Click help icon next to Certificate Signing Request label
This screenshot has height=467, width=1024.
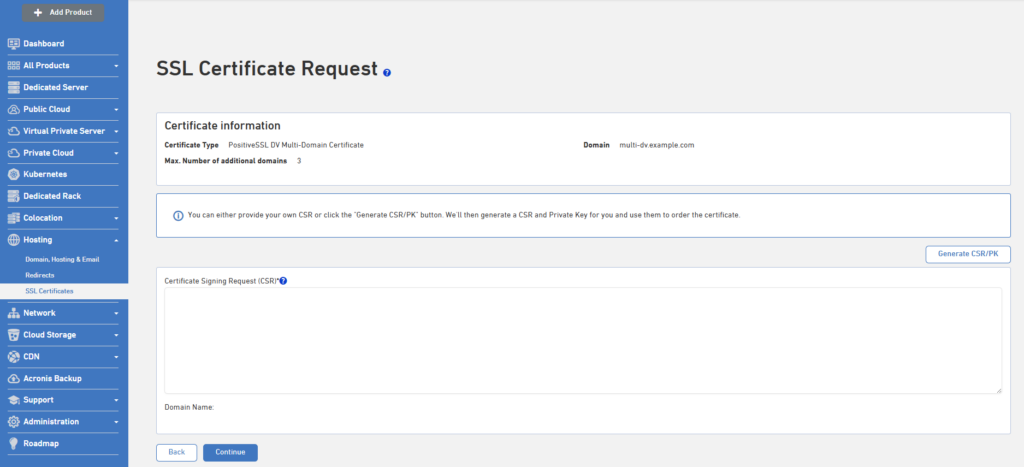click(x=283, y=281)
